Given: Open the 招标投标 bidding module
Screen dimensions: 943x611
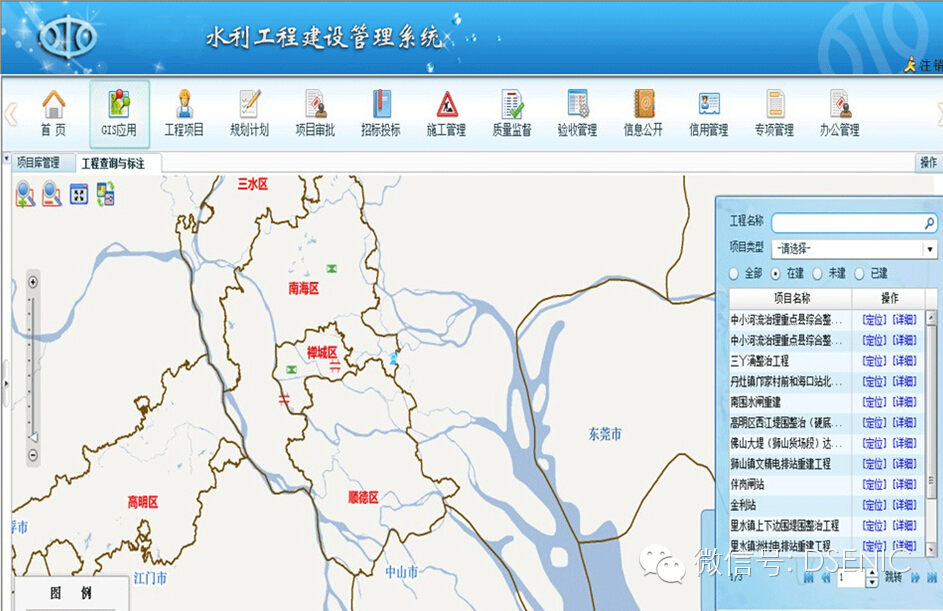Looking at the screenshot, I should [x=380, y=113].
